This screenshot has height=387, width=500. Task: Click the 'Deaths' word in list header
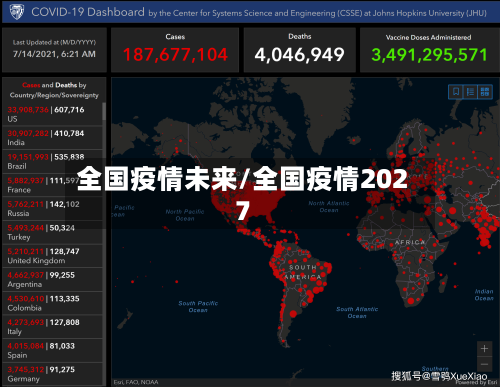66,85
